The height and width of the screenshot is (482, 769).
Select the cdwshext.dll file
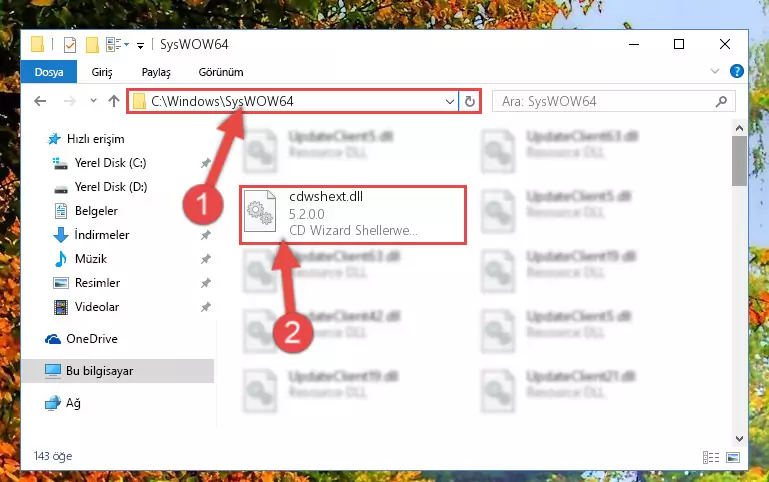coord(353,214)
